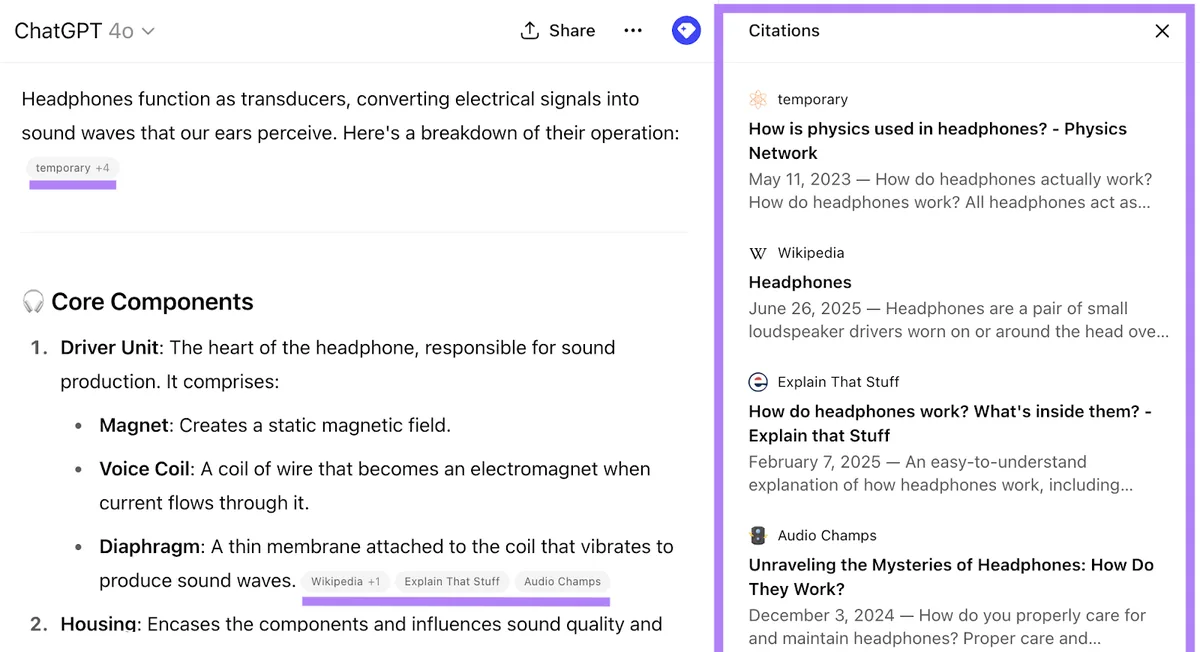The height and width of the screenshot is (652, 1200).
Task: Click the 'Magnet' bullet term
Action: click(134, 426)
